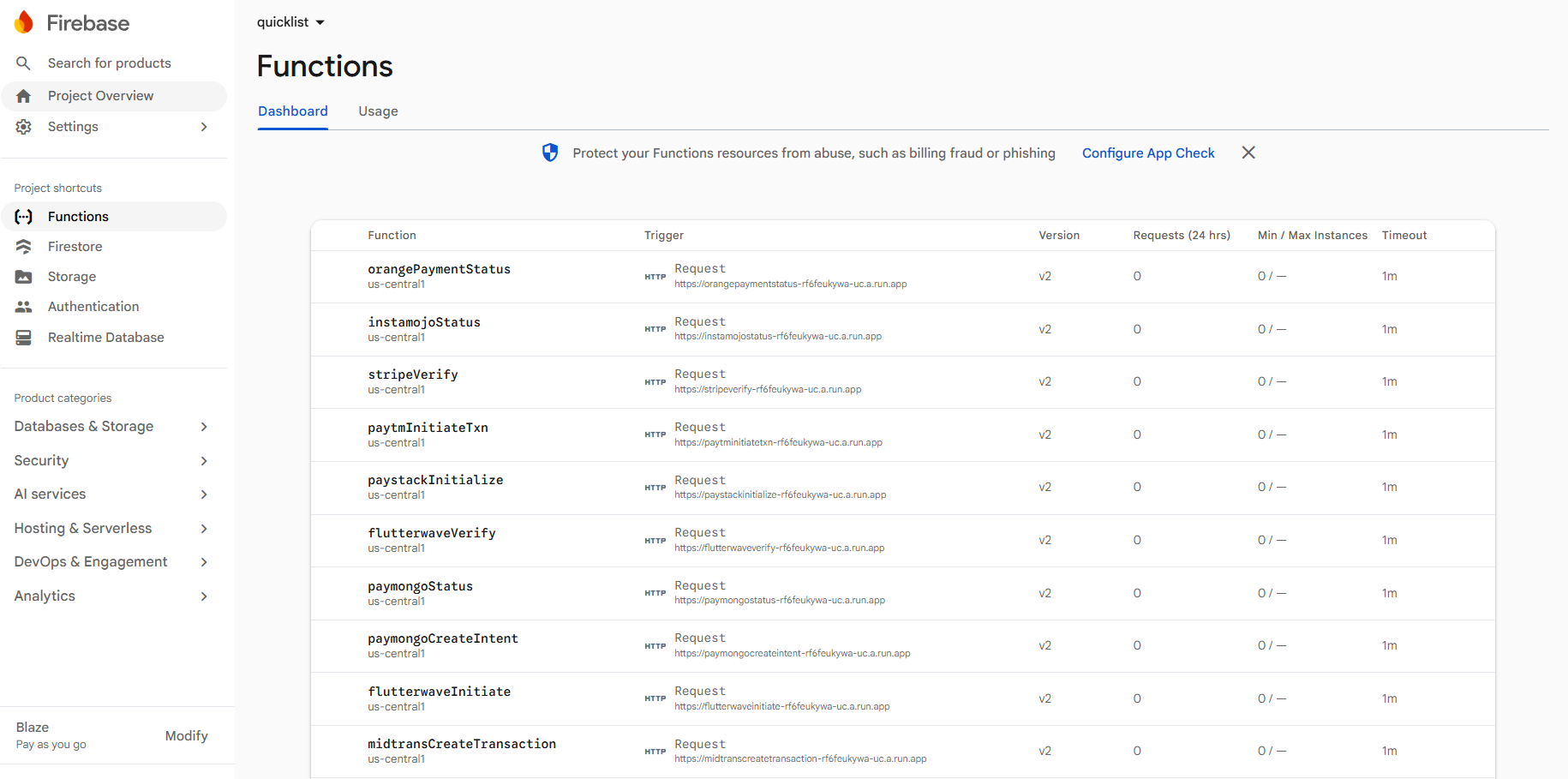The image size is (1568, 779).
Task: Select the flutterwaveVerify function name
Action: pyautogui.click(x=432, y=533)
